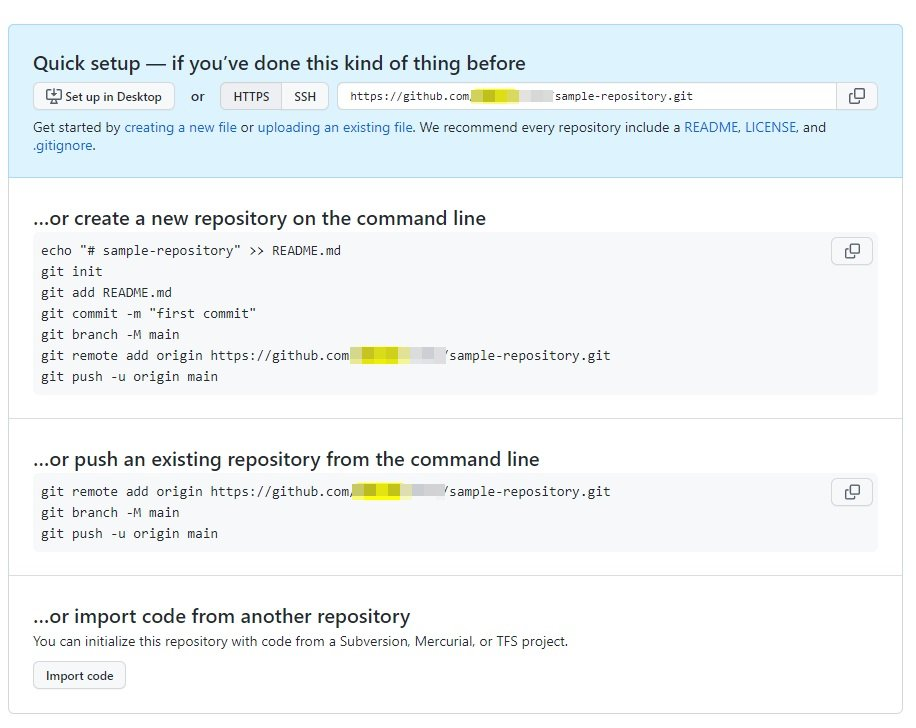
Task: Click the Quick setup heading text
Action: (279, 63)
